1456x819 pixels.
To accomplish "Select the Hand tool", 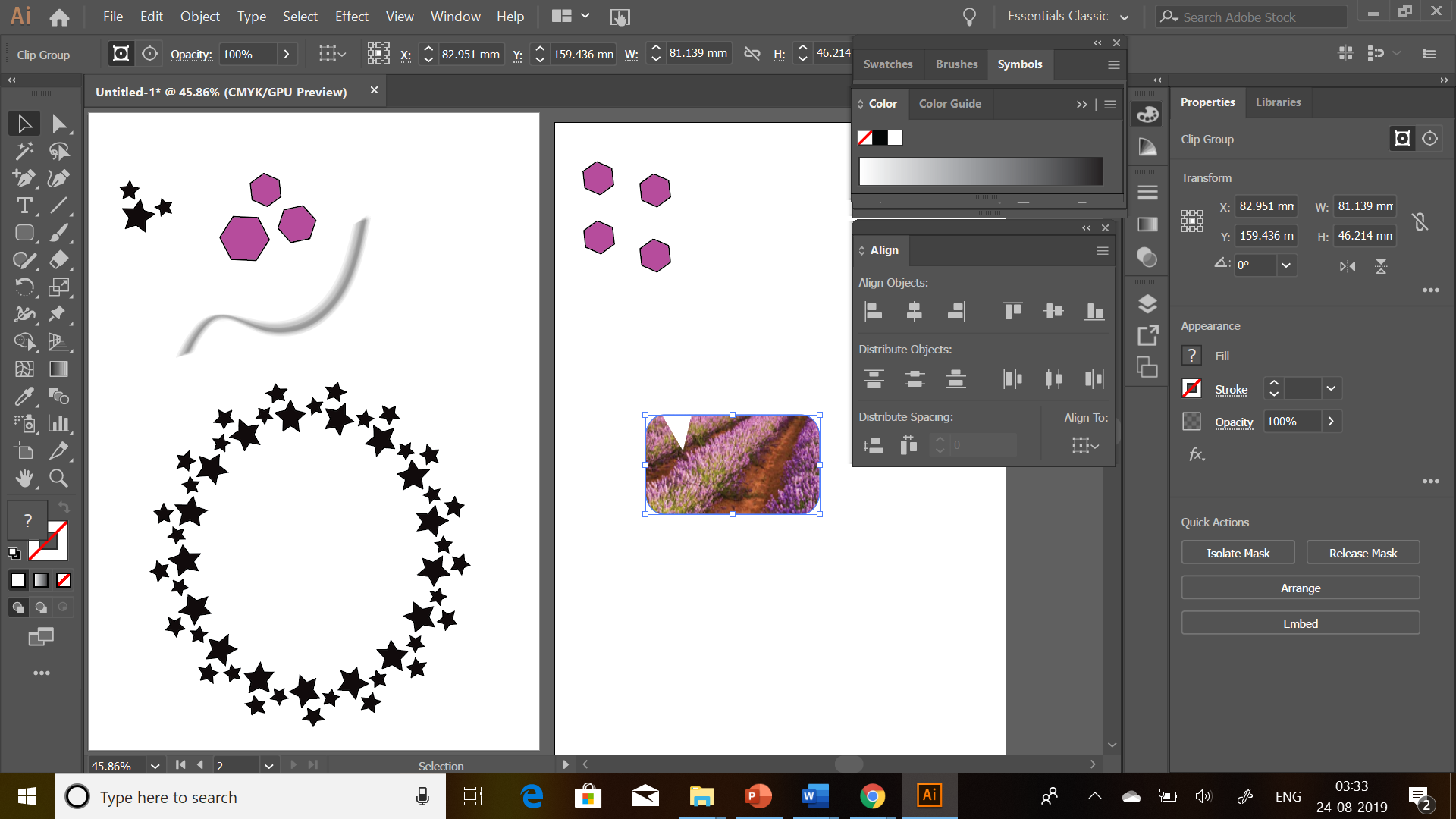I will click(x=24, y=479).
